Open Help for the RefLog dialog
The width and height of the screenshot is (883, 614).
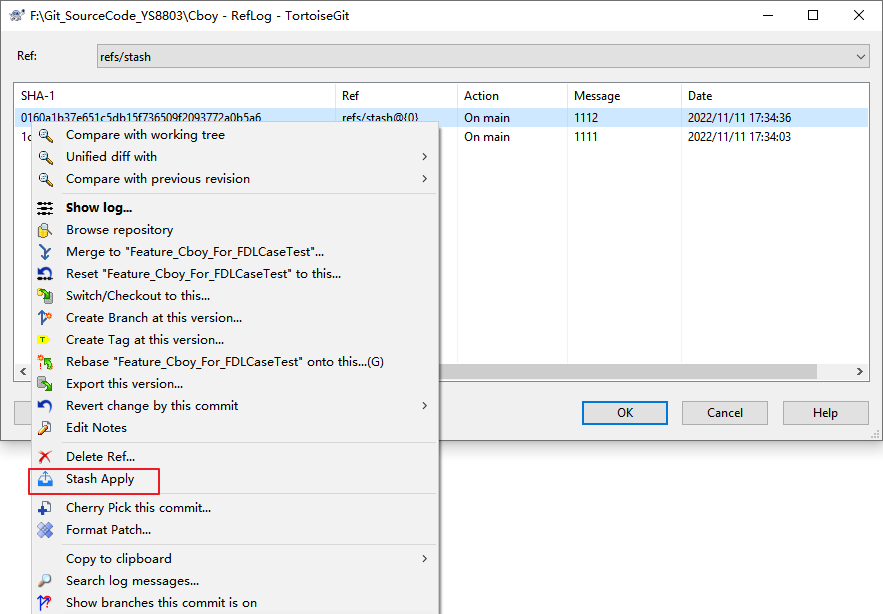tap(825, 413)
